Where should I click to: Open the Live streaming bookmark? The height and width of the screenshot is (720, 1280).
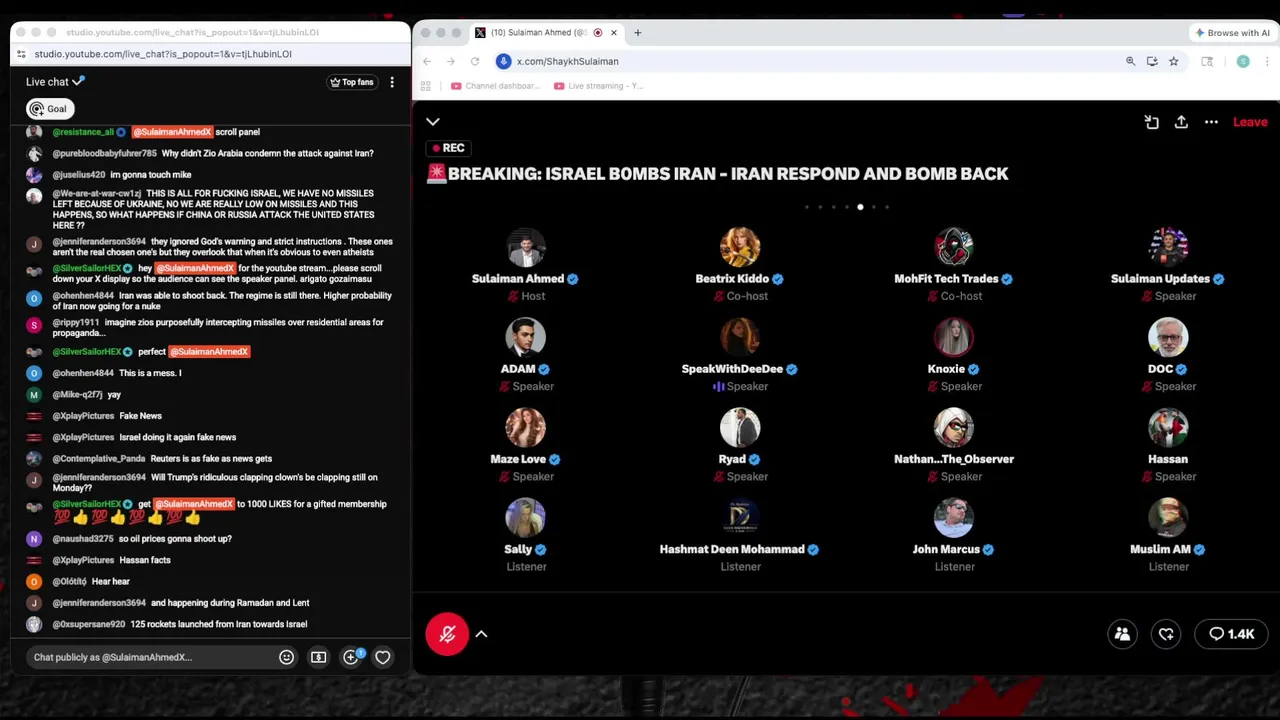pos(598,86)
